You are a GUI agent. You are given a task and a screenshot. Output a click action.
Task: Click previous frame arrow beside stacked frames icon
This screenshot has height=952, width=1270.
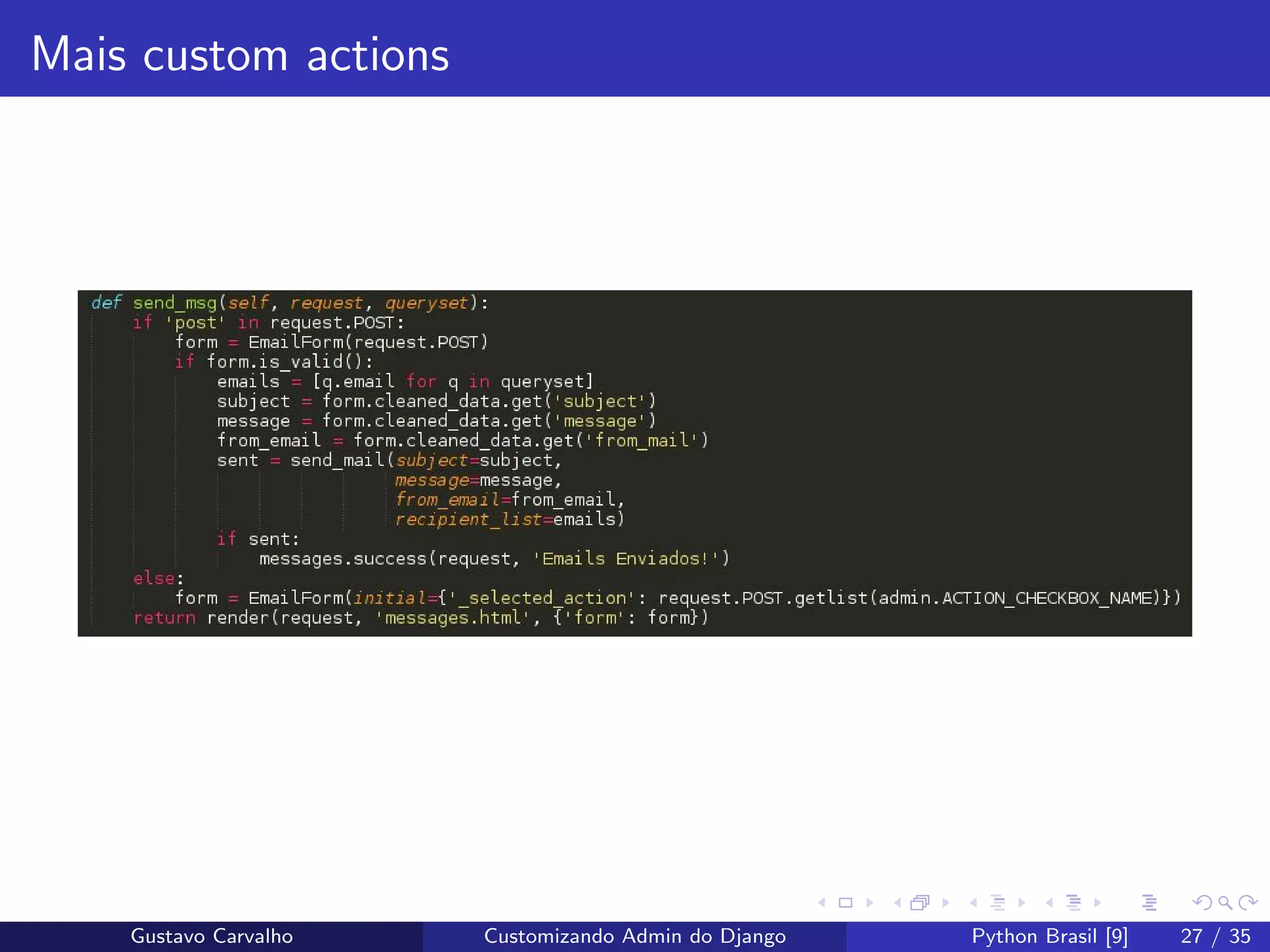897,902
